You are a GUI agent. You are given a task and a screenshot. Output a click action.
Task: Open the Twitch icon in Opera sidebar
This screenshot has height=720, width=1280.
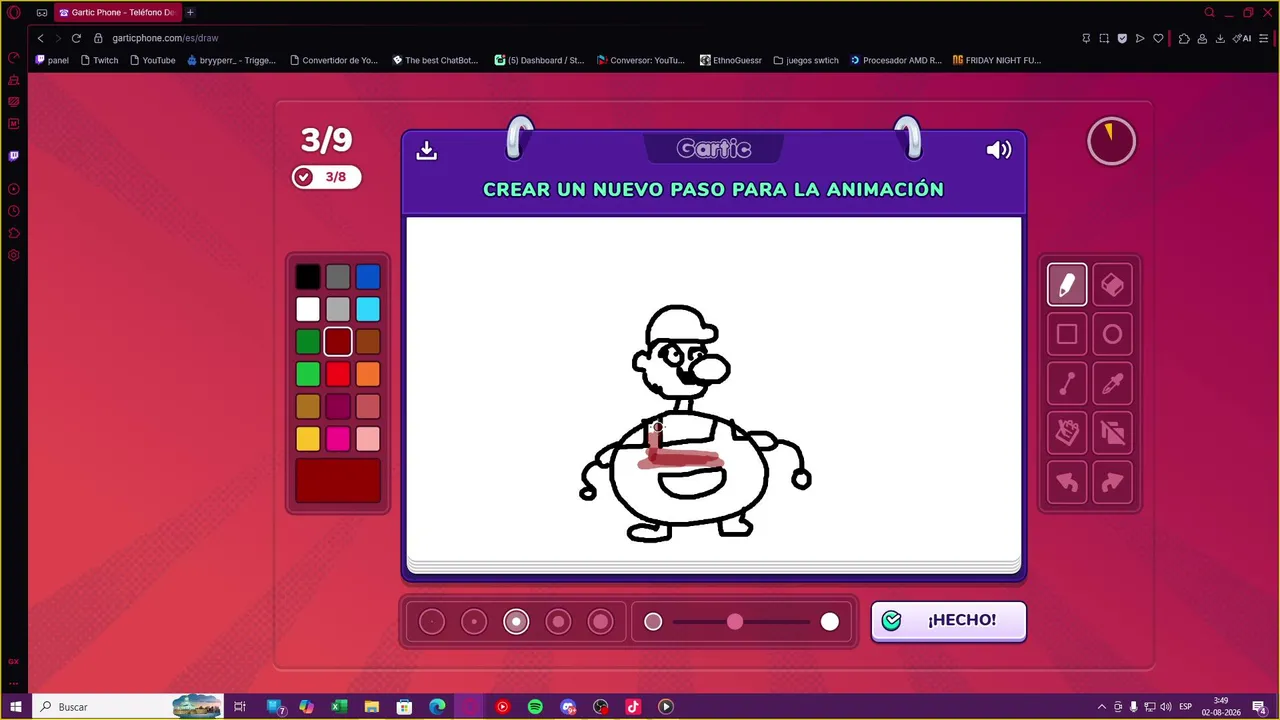(14, 156)
